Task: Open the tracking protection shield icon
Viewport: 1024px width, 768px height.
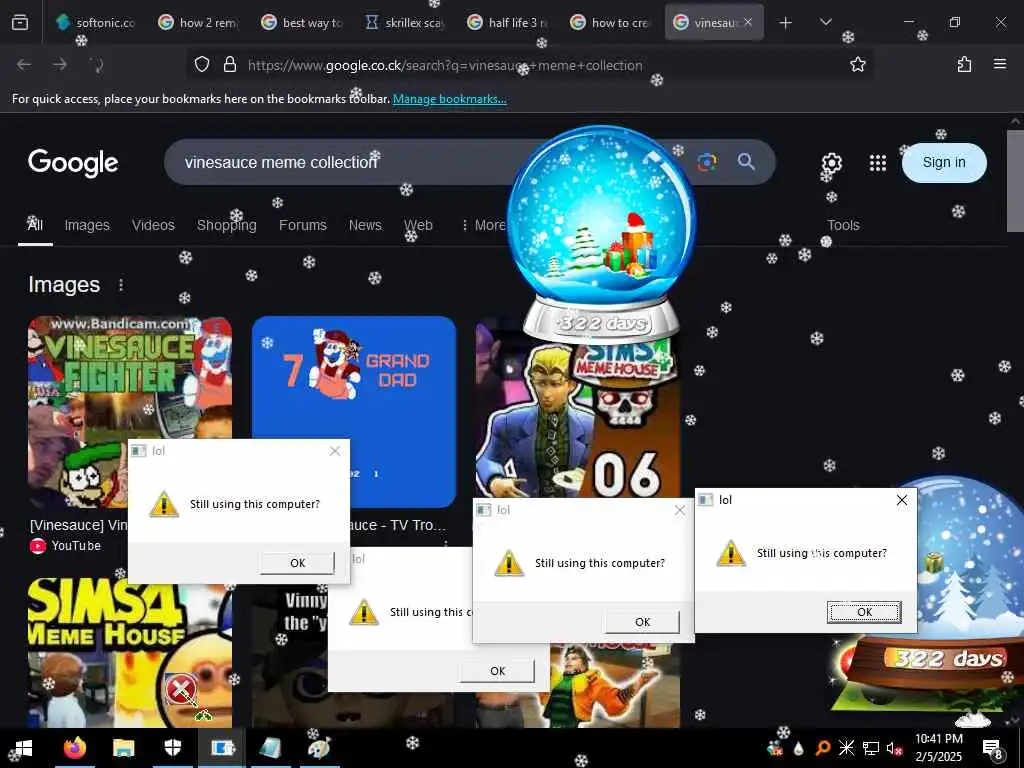Action: [x=202, y=65]
